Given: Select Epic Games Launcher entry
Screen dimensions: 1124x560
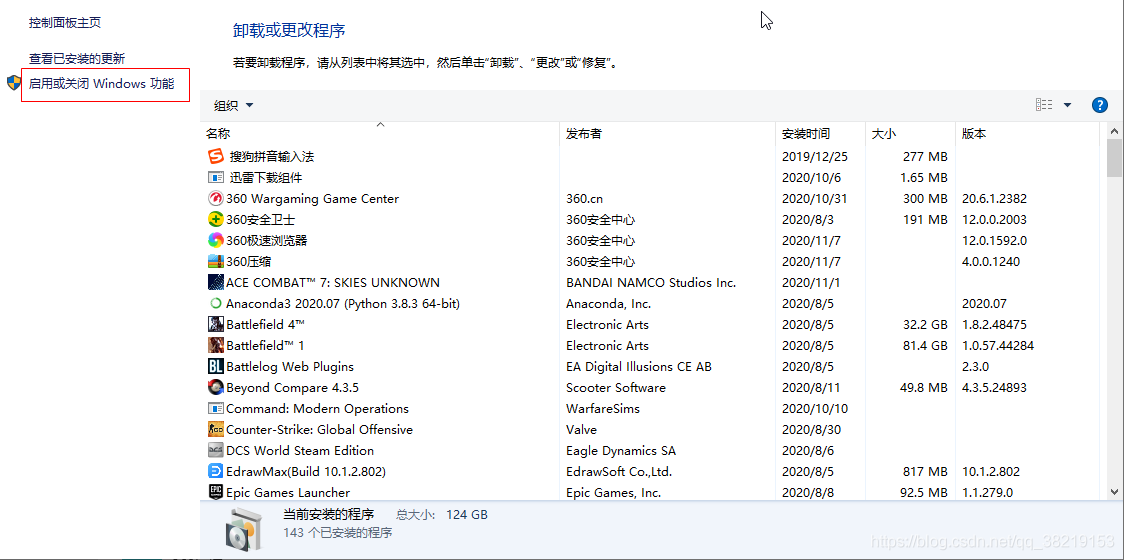Looking at the screenshot, I should (288, 493).
